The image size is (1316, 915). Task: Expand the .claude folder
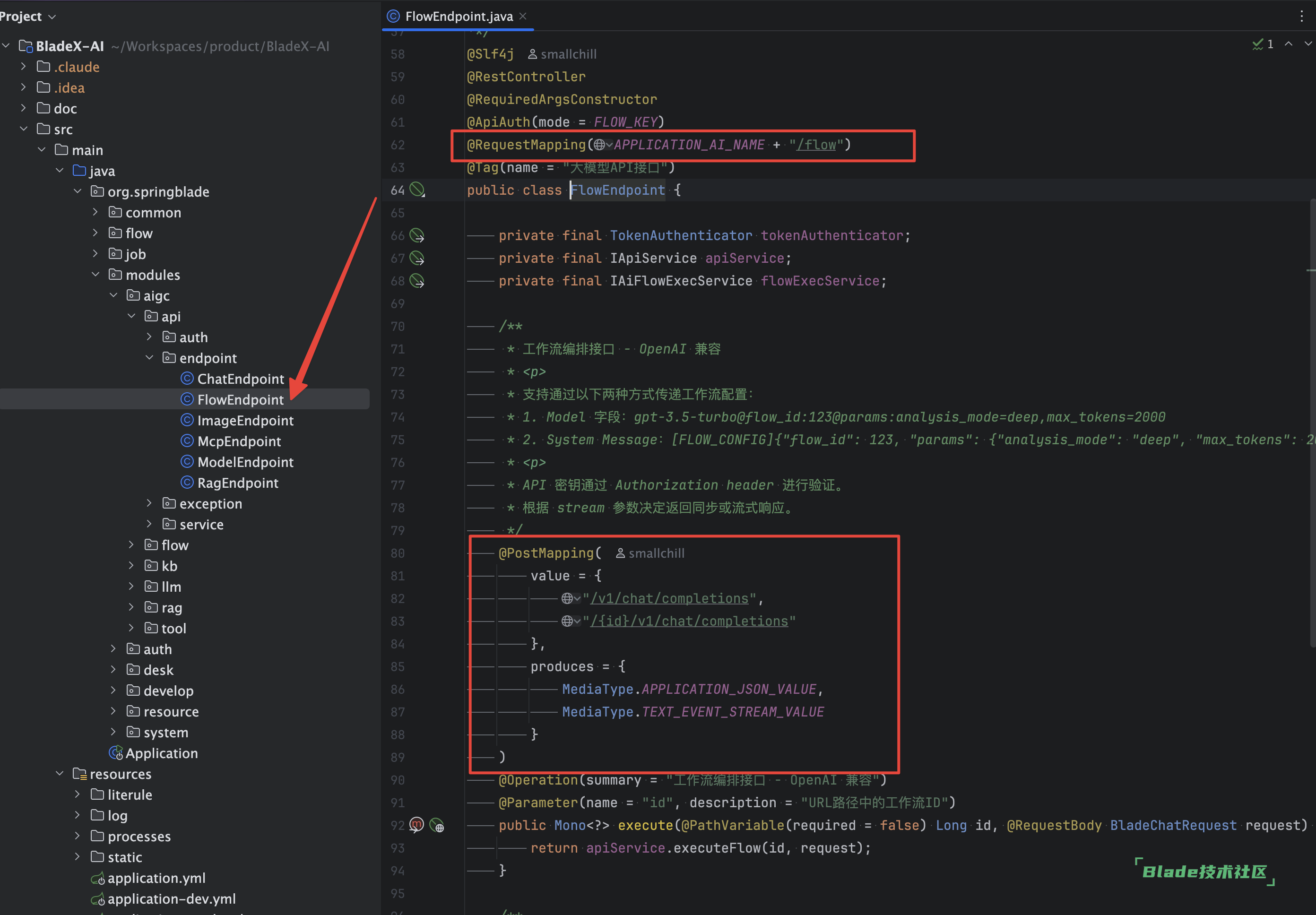tap(24, 67)
